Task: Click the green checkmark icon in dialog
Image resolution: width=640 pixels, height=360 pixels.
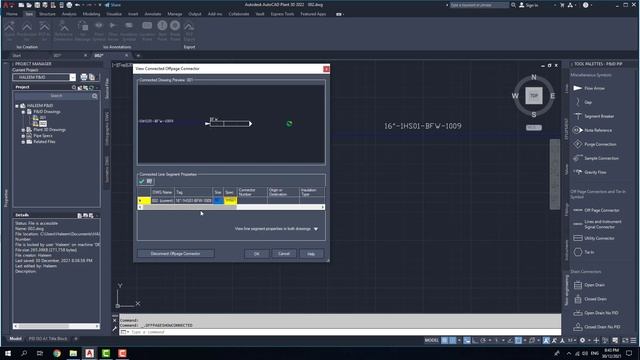Action: click(142, 181)
